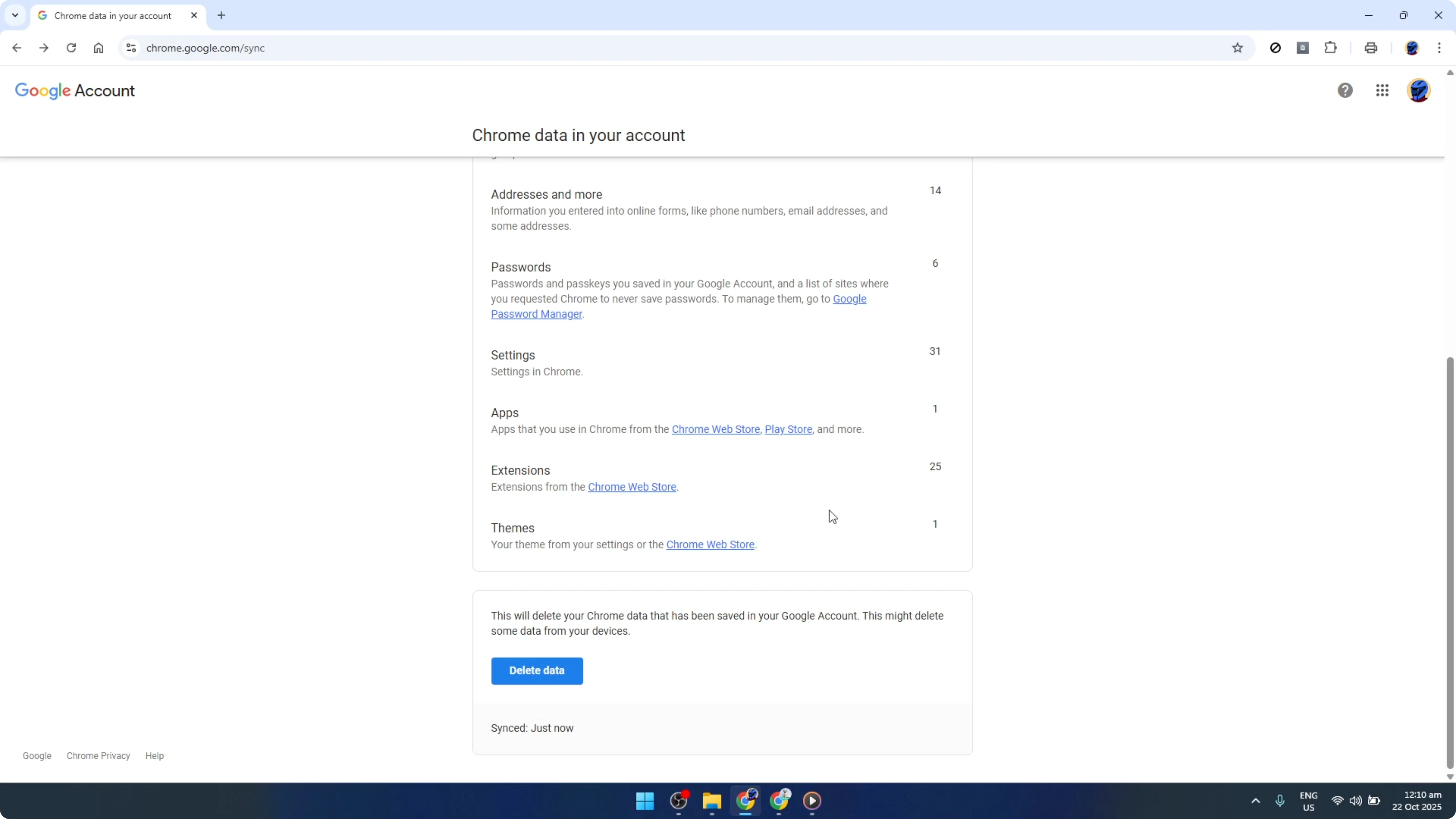Click the print icon in the toolbar
1456x819 pixels.
tap(1371, 48)
